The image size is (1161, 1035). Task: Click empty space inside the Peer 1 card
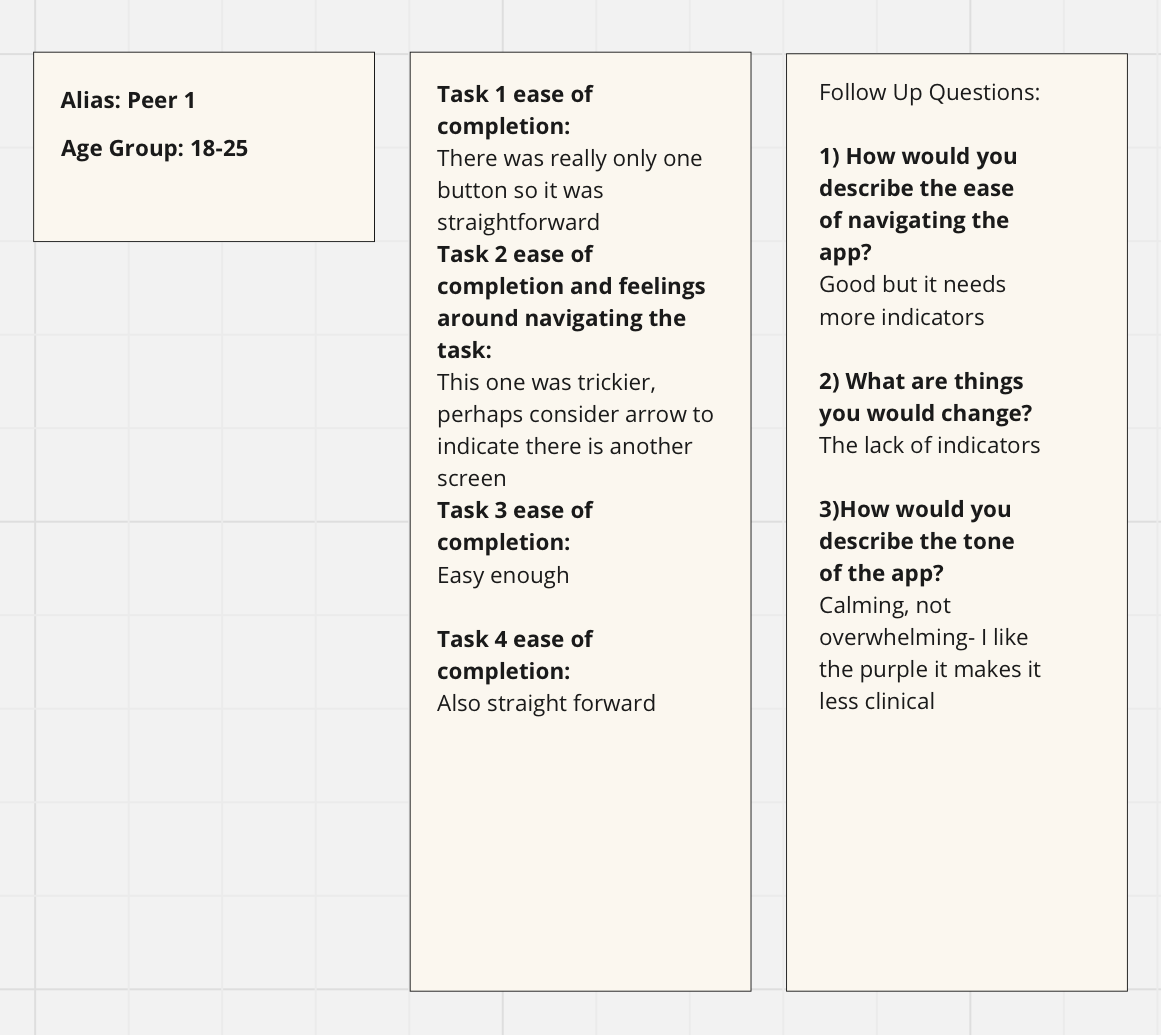(204, 200)
